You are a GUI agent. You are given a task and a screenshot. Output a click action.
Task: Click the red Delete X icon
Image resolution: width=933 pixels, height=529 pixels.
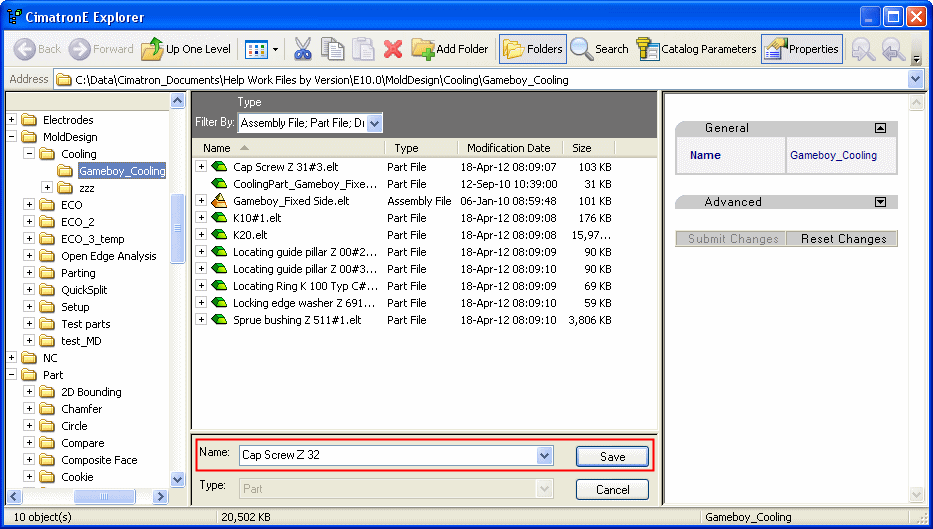pyautogui.click(x=393, y=49)
